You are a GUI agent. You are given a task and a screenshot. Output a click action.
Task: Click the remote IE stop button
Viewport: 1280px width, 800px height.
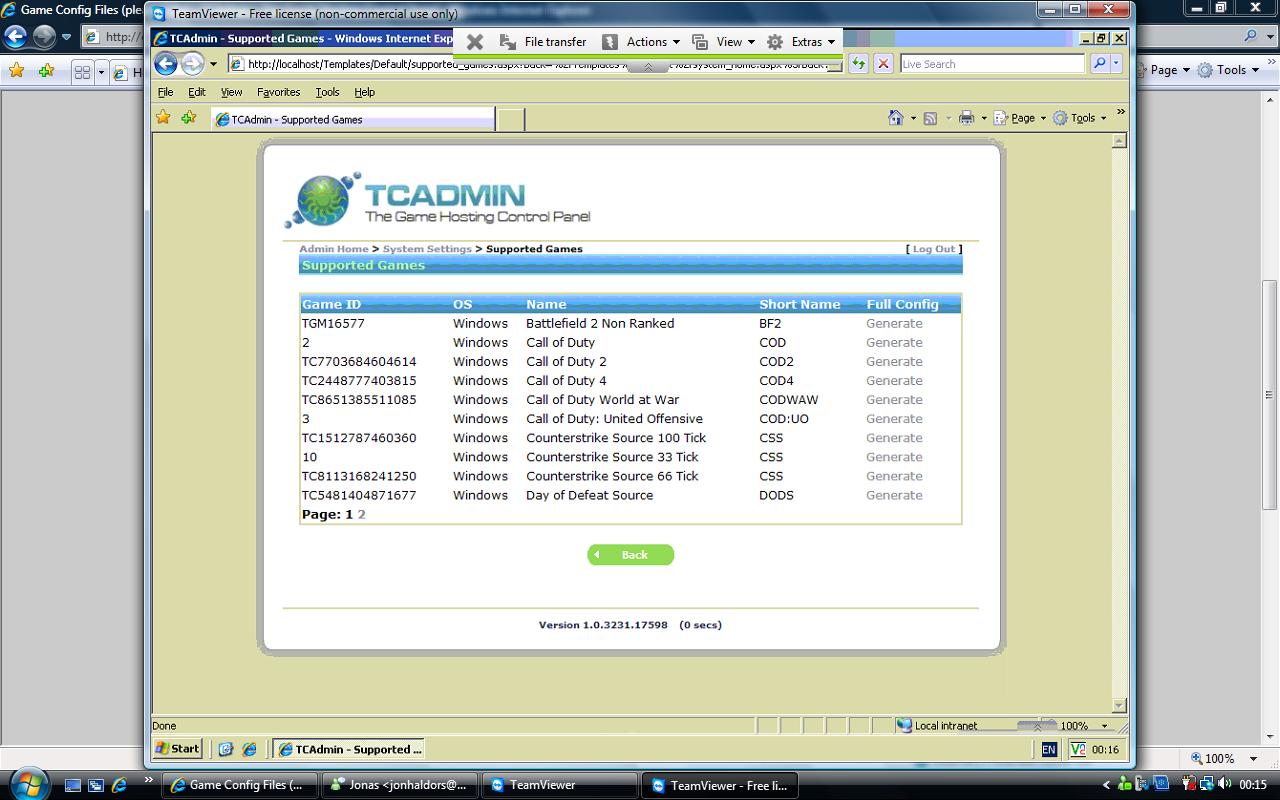click(x=883, y=64)
